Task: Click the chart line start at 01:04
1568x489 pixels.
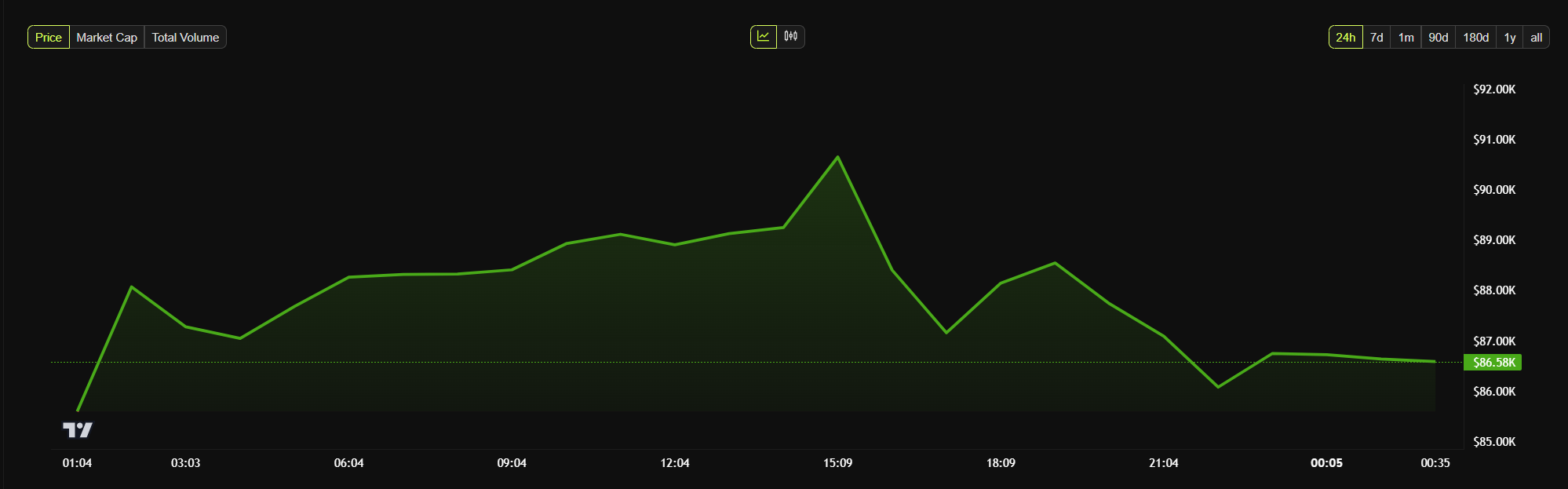Action: [78, 410]
